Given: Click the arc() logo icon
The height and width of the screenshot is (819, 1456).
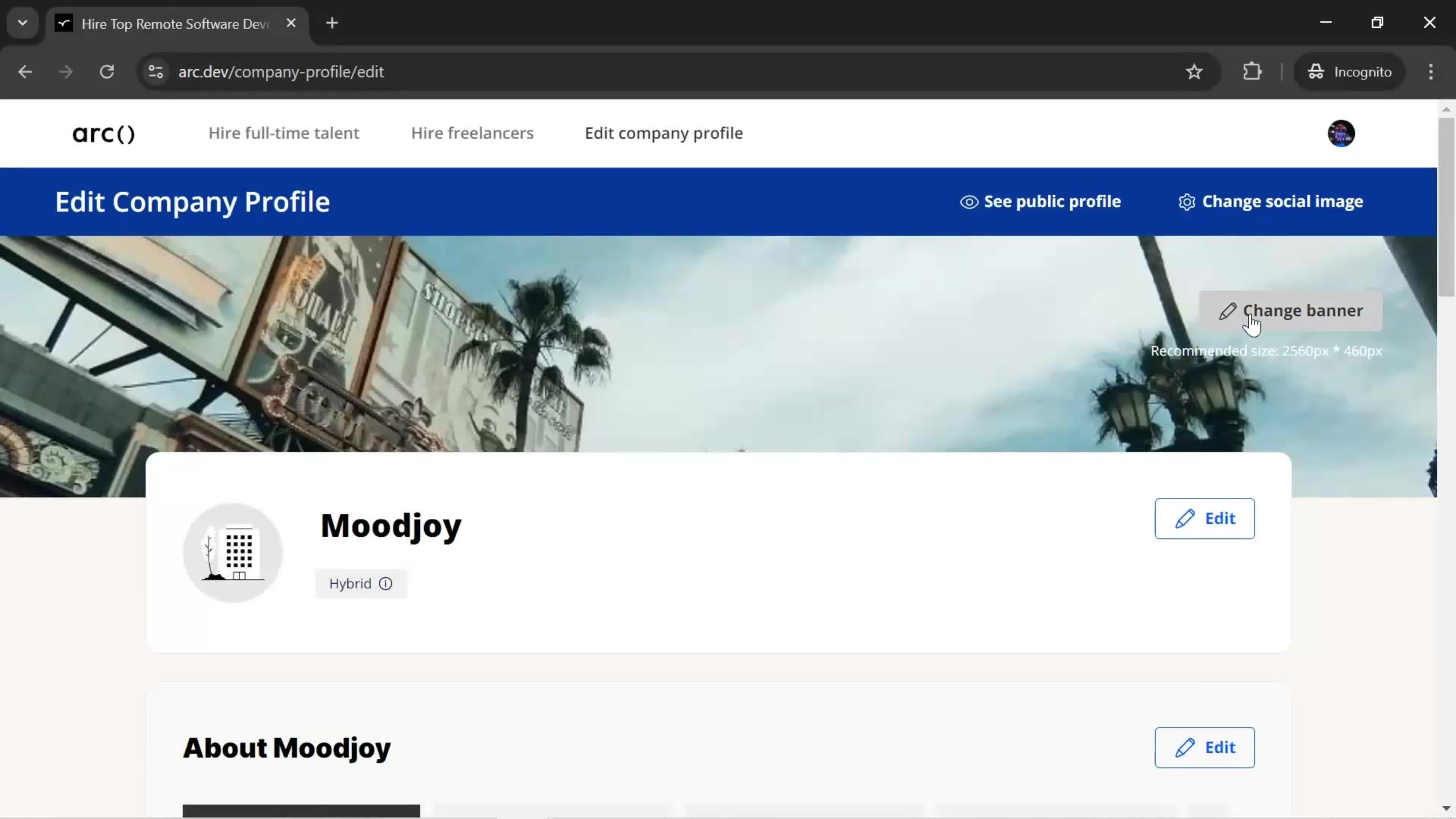Looking at the screenshot, I should (x=103, y=133).
